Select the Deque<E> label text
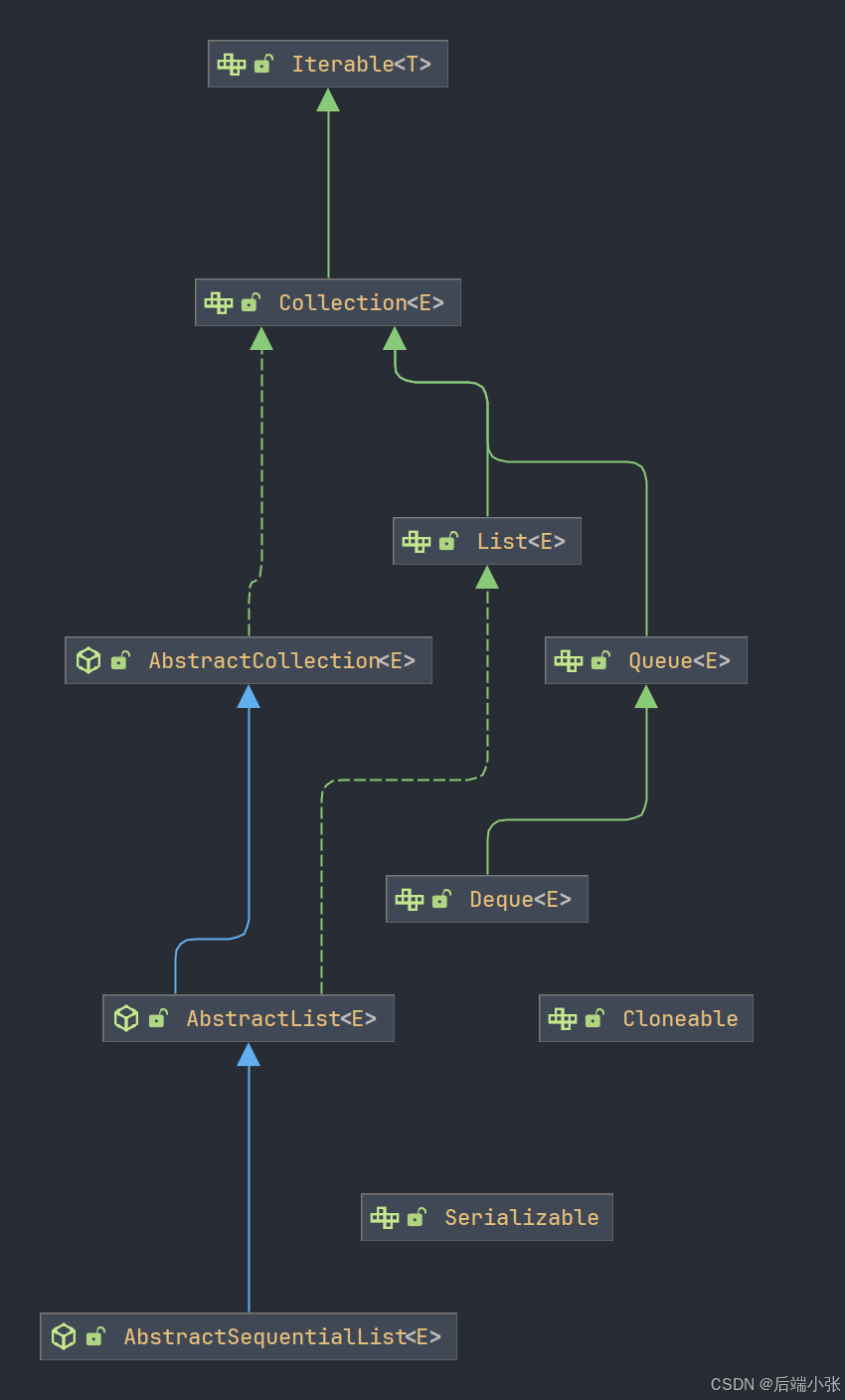The height and width of the screenshot is (1400, 845). [521, 899]
